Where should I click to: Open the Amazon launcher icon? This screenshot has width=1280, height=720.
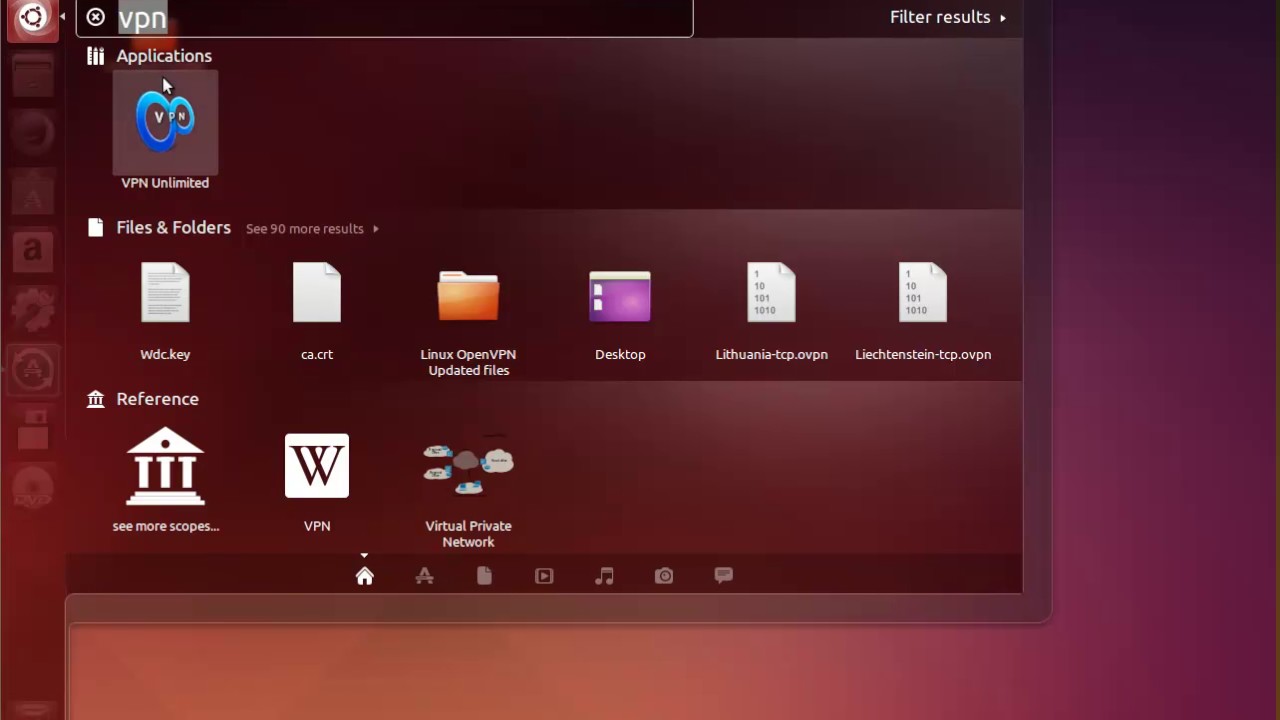point(33,253)
